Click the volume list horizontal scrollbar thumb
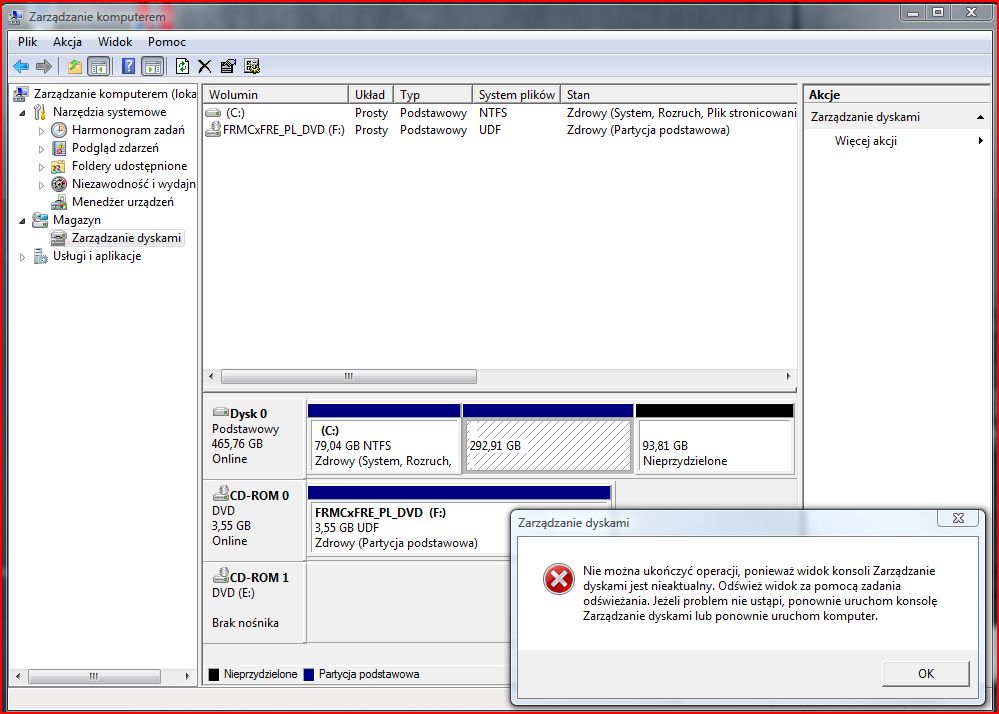999x714 pixels. 349,376
